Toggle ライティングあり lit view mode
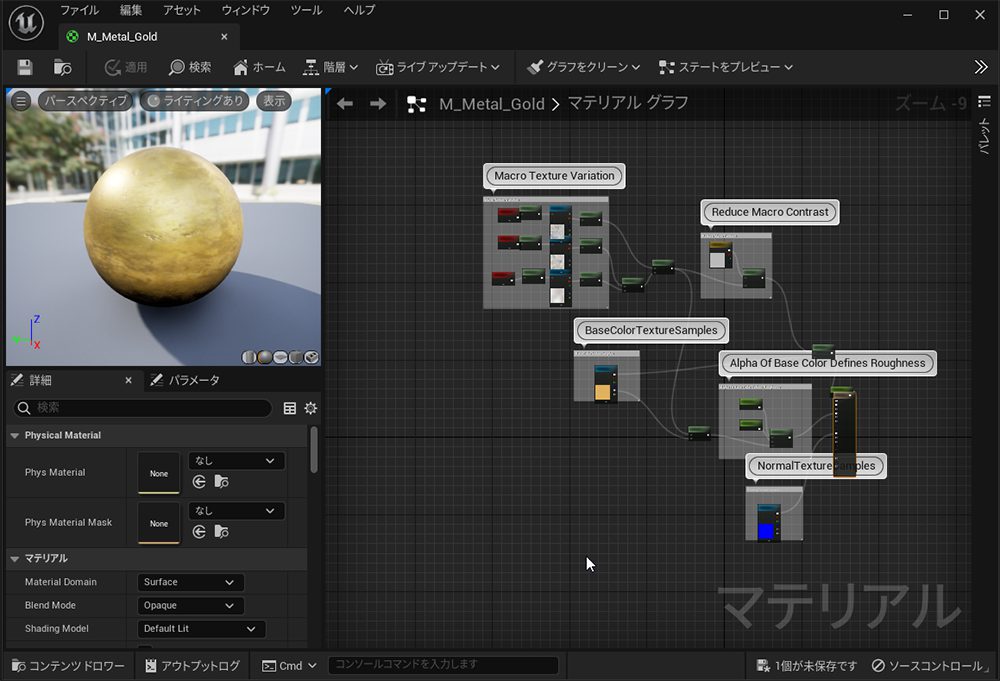 click(195, 101)
